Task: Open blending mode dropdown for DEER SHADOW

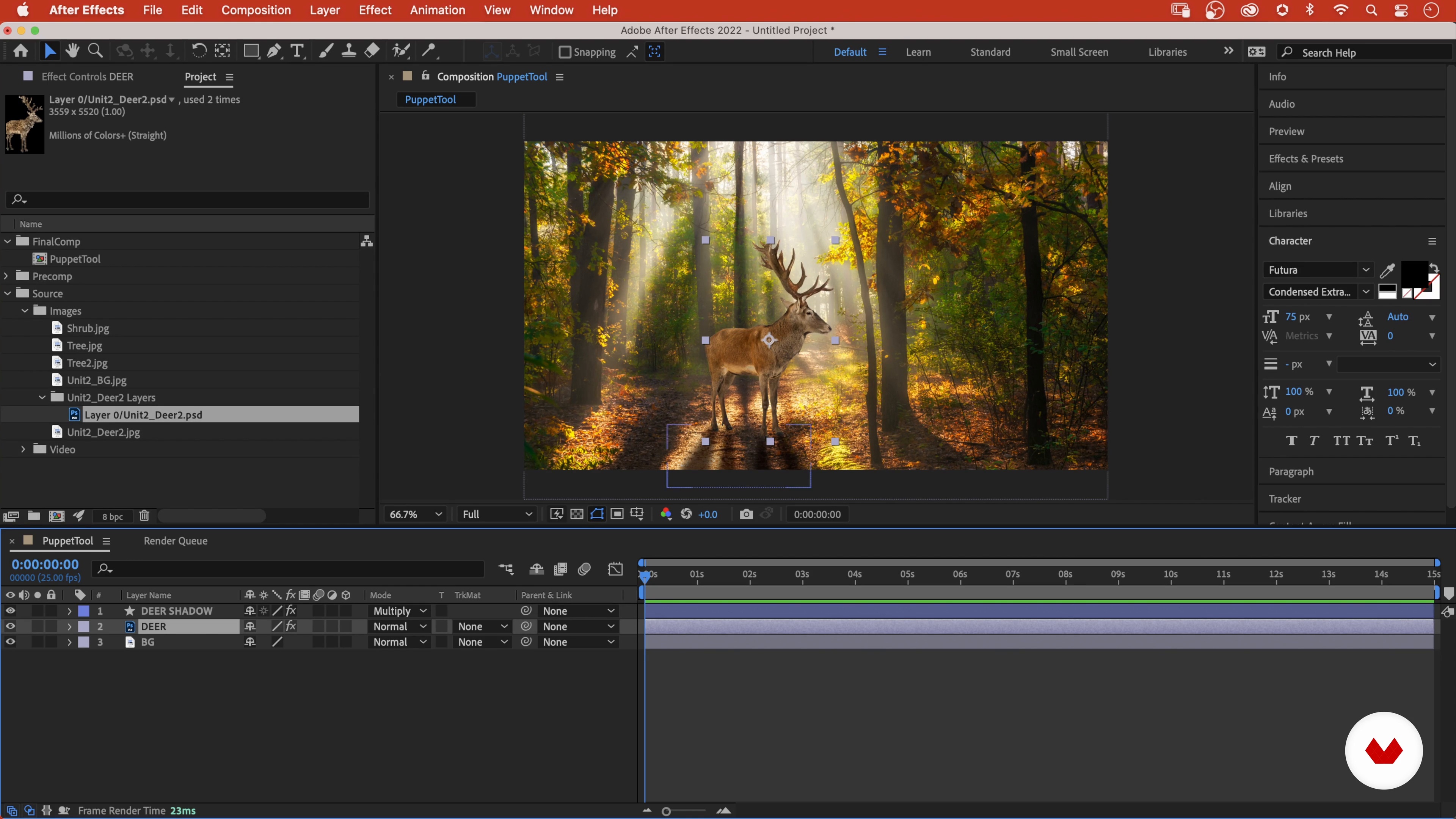Action: [x=400, y=611]
